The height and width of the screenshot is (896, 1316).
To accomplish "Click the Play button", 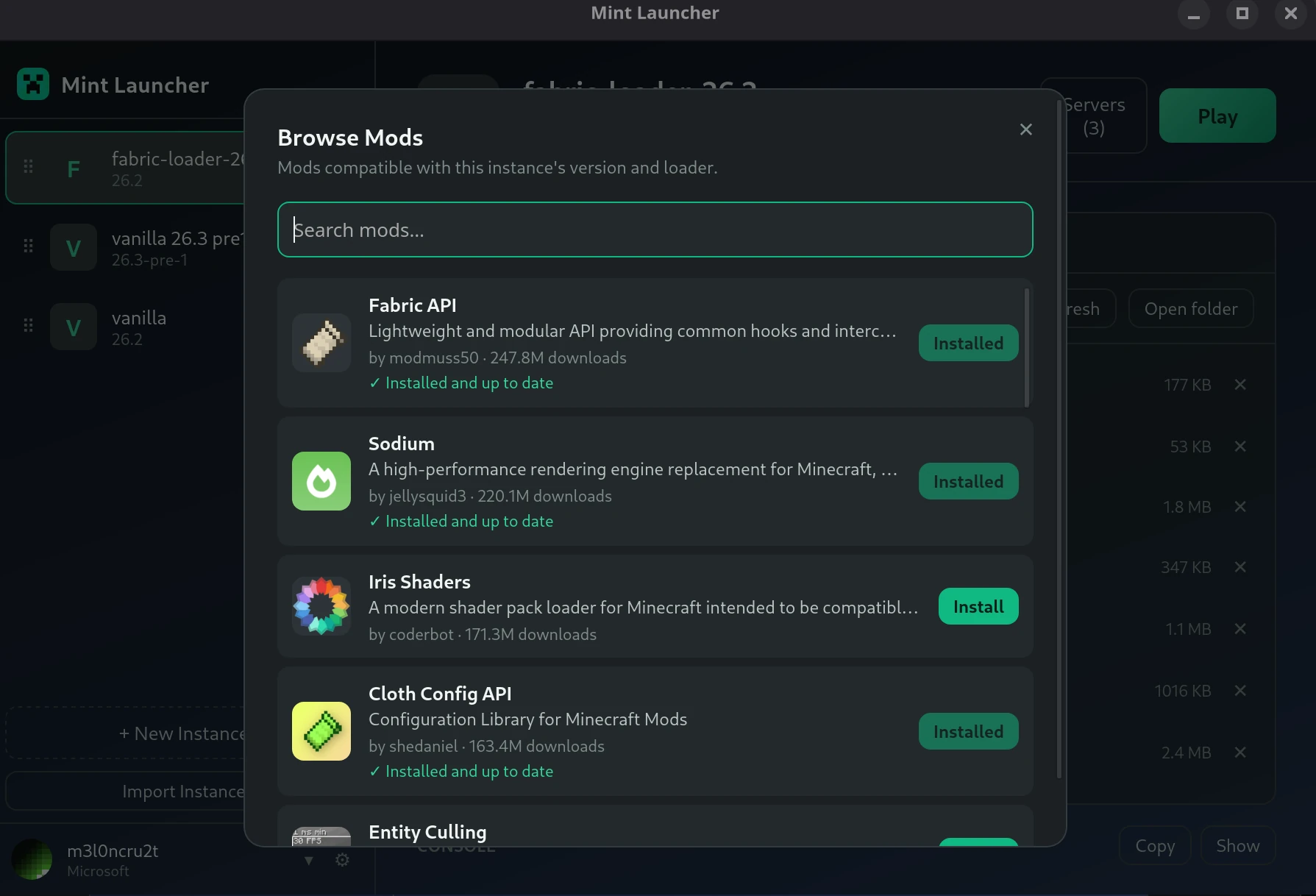I will pos(1217,115).
